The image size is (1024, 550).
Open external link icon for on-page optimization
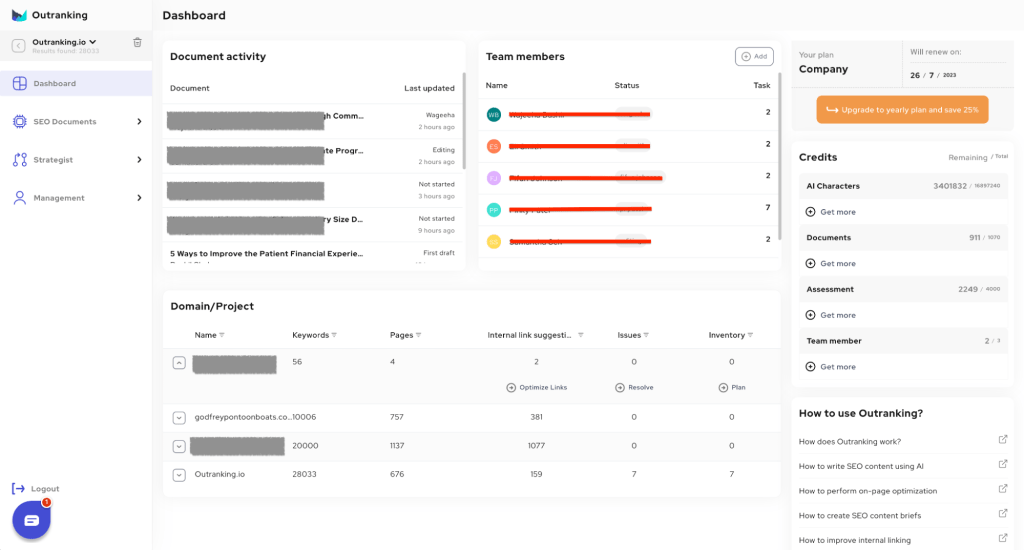pyautogui.click(x=1002, y=489)
